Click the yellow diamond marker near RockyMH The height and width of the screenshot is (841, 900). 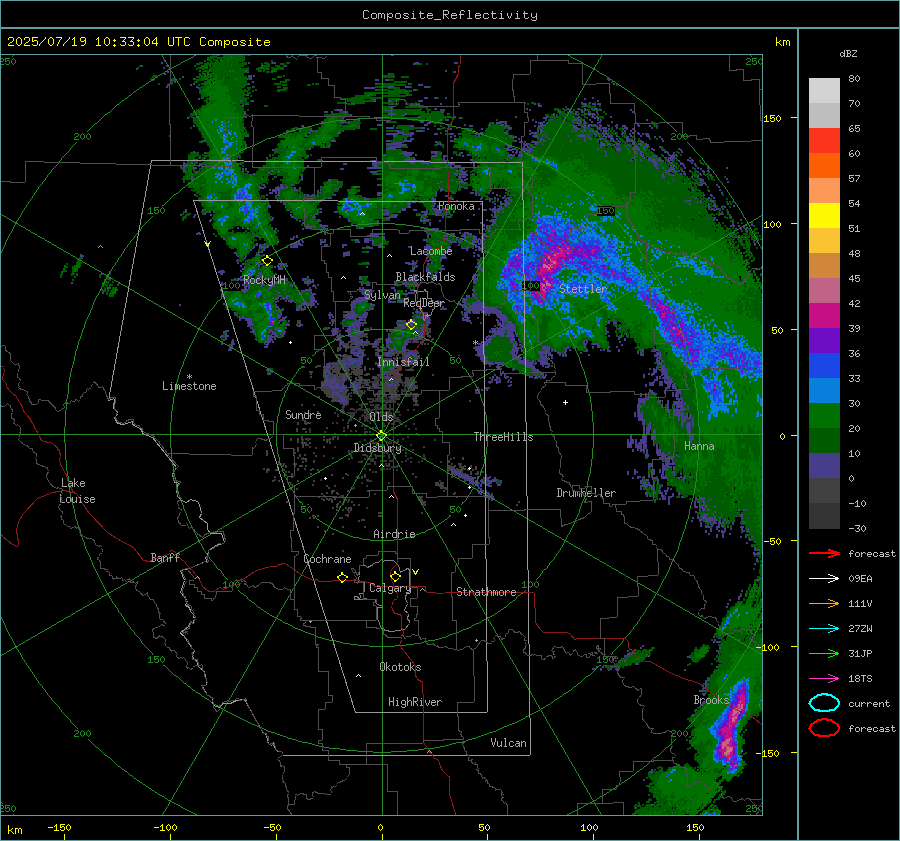[267, 261]
